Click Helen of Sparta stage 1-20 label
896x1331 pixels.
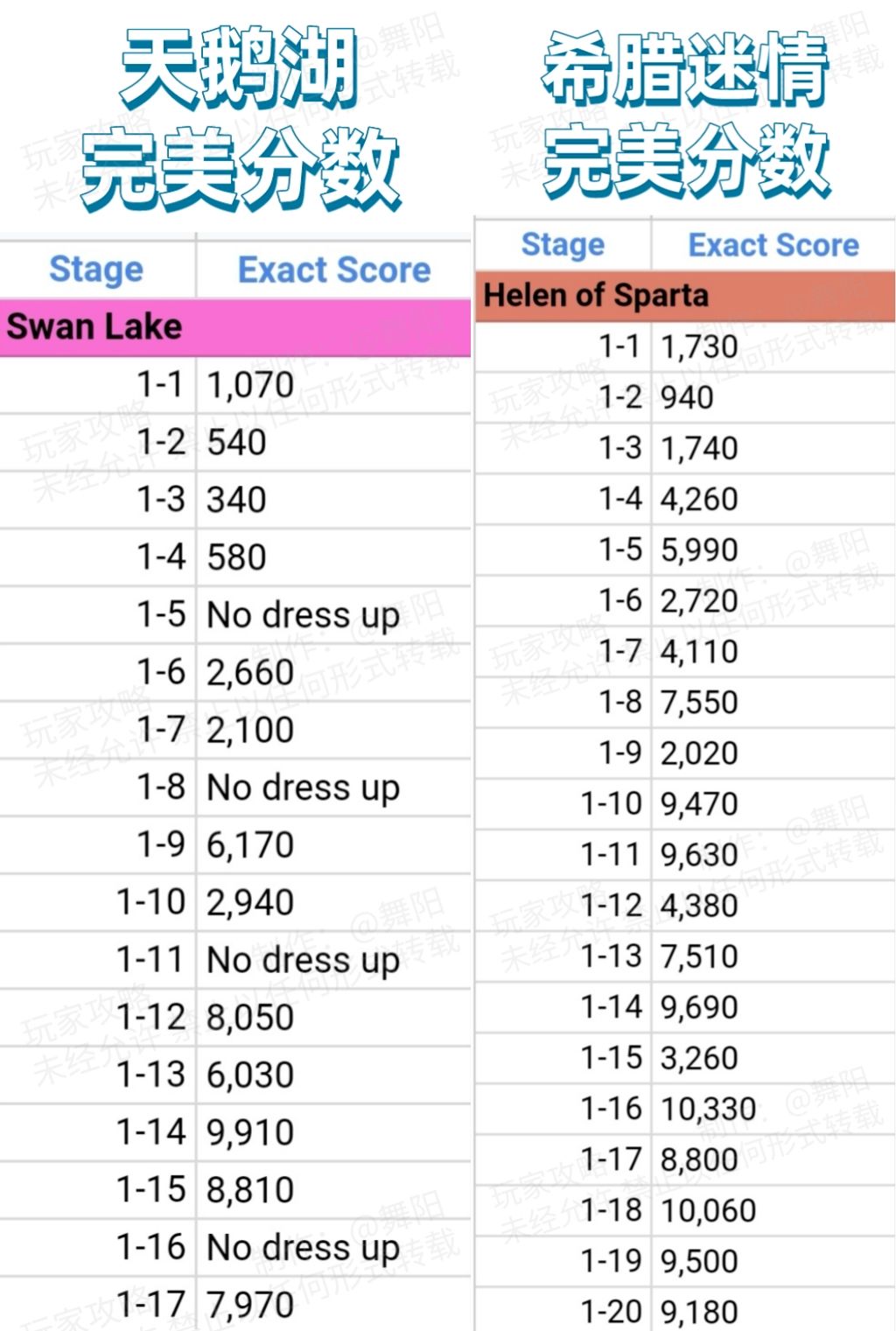[611, 1311]
